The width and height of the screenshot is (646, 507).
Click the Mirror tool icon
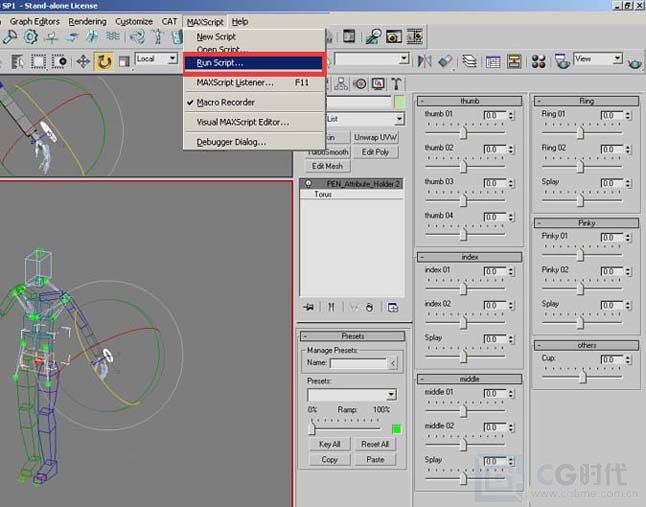click(x=424, y=61)
